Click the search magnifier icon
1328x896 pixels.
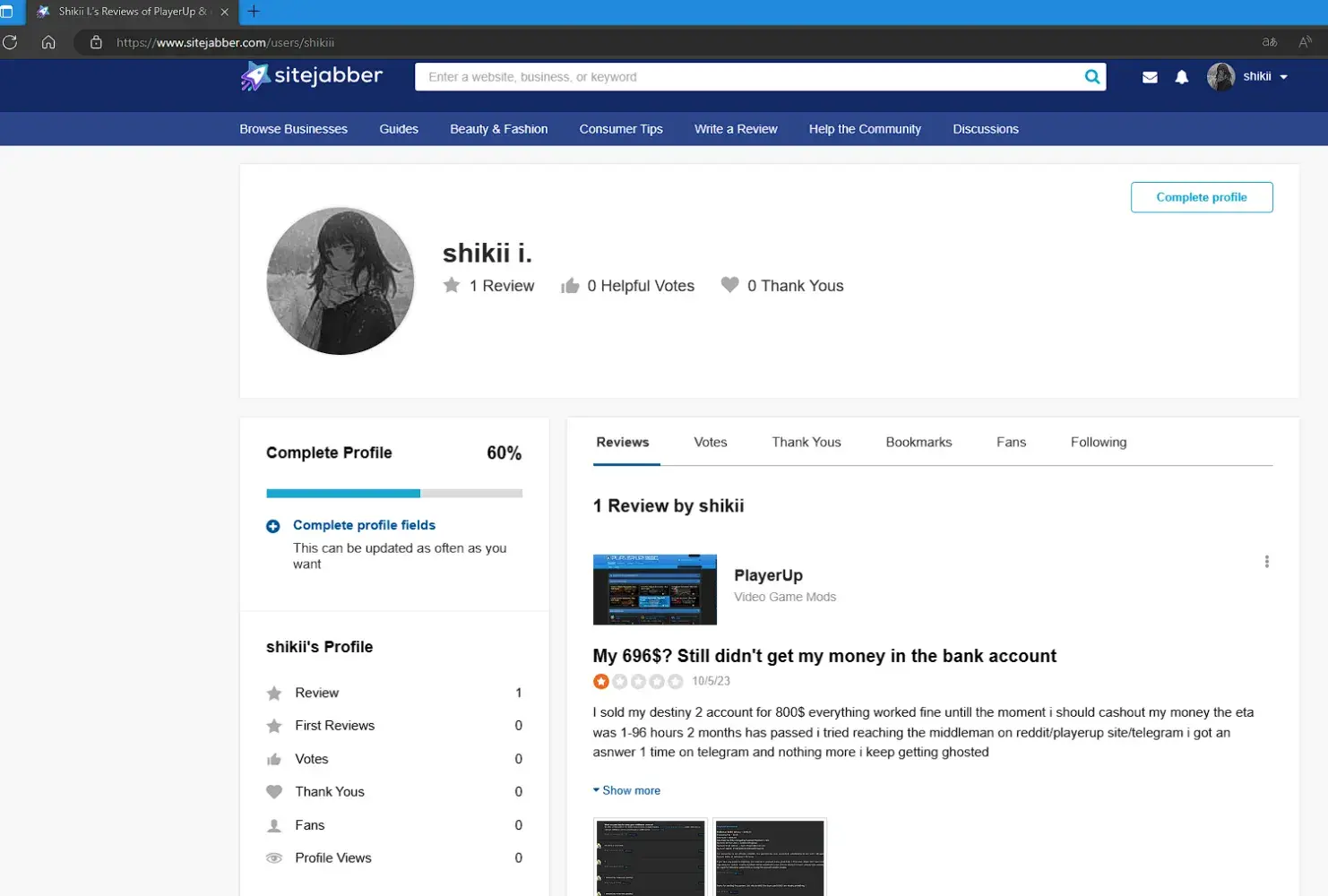[x=1091, y=77]
